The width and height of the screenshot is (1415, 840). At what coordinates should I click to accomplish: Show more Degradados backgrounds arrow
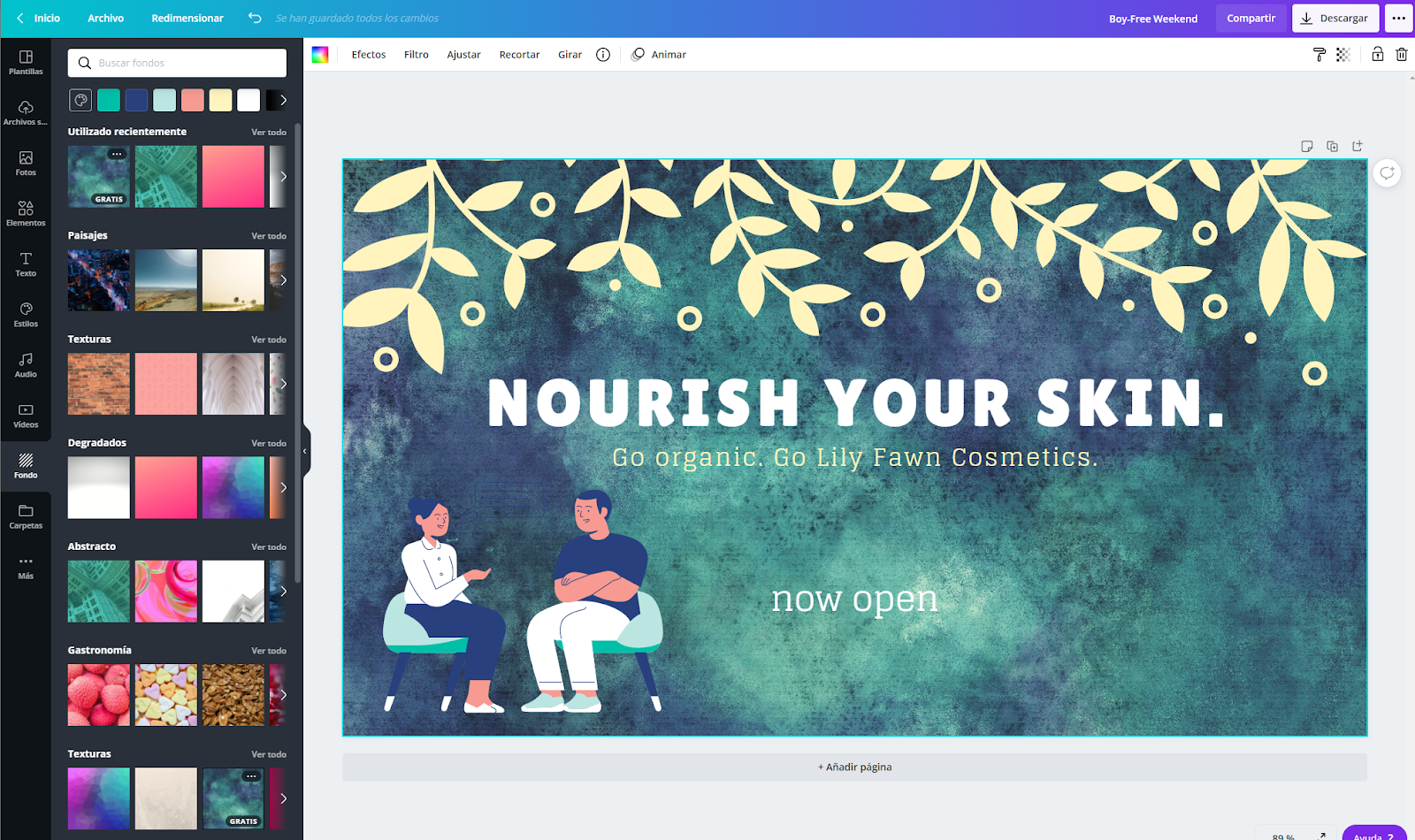click(x=283, y=487)
